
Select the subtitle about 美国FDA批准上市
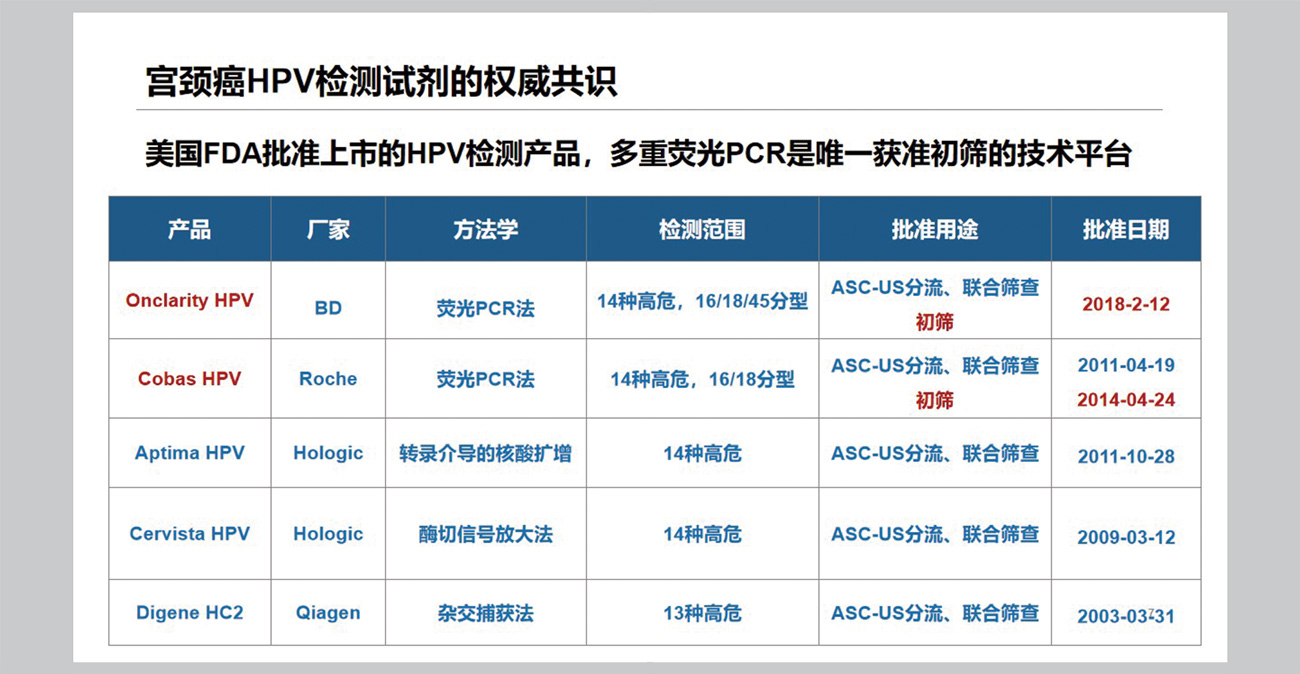click(637, 155)
